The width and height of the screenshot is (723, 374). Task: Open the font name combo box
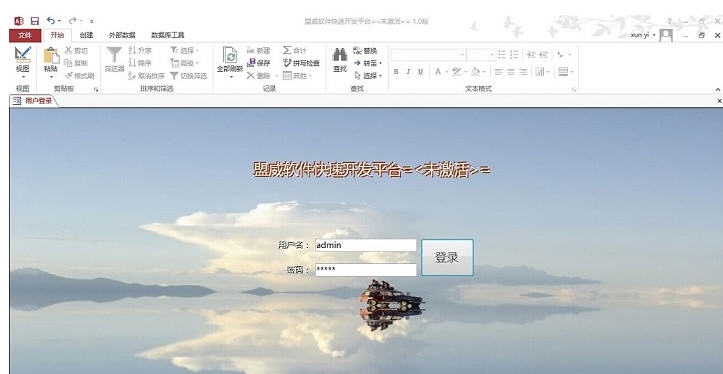(x=428, y=55)
